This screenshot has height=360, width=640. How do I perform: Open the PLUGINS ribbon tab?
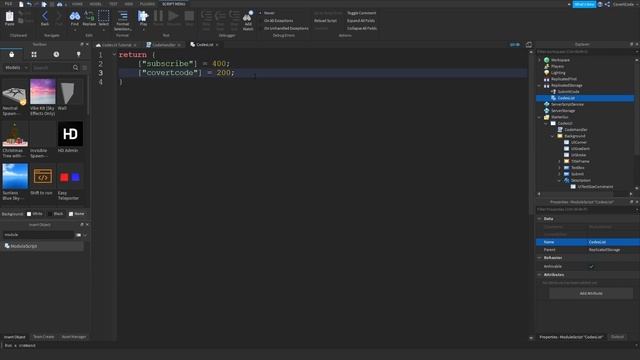point(147,4)
